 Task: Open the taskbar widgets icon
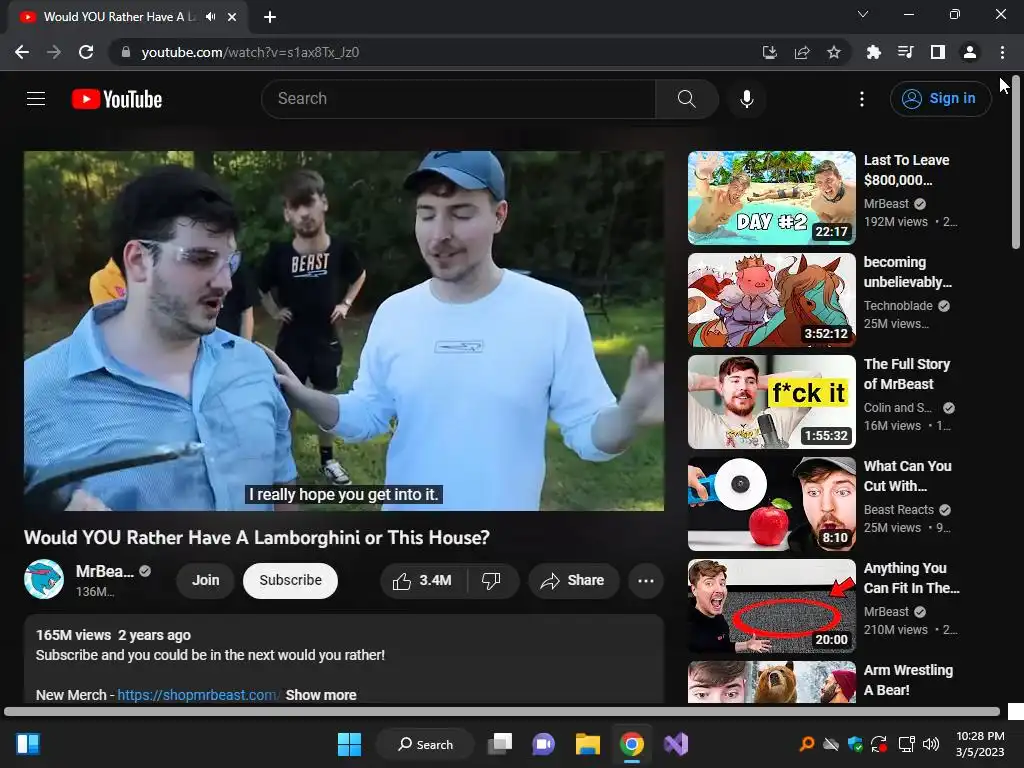pos(28,744)
